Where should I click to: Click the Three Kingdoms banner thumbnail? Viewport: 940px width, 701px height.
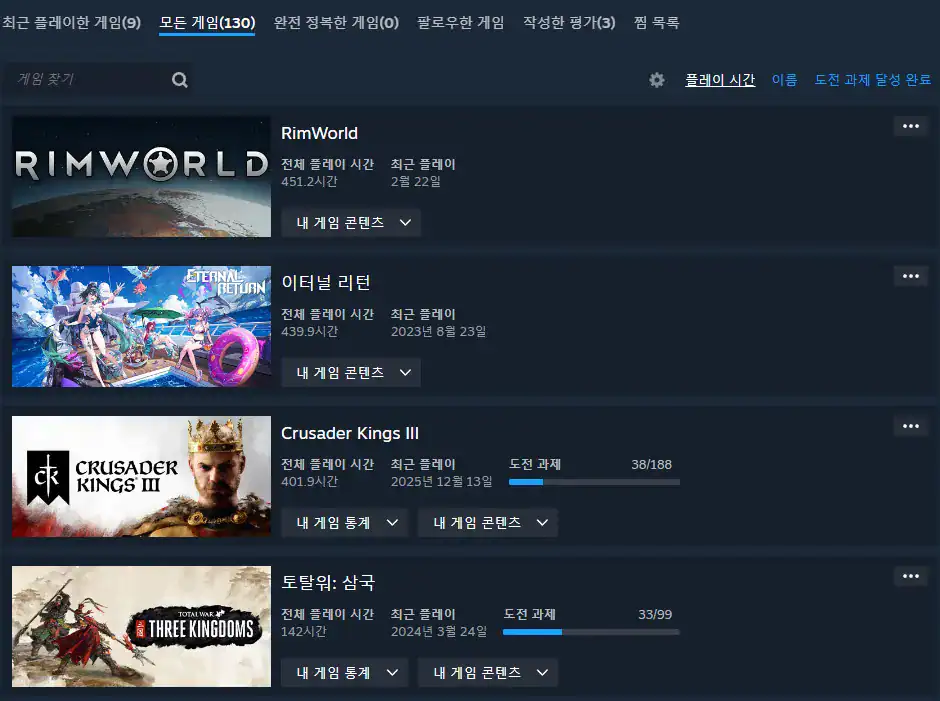pos(141,626)
